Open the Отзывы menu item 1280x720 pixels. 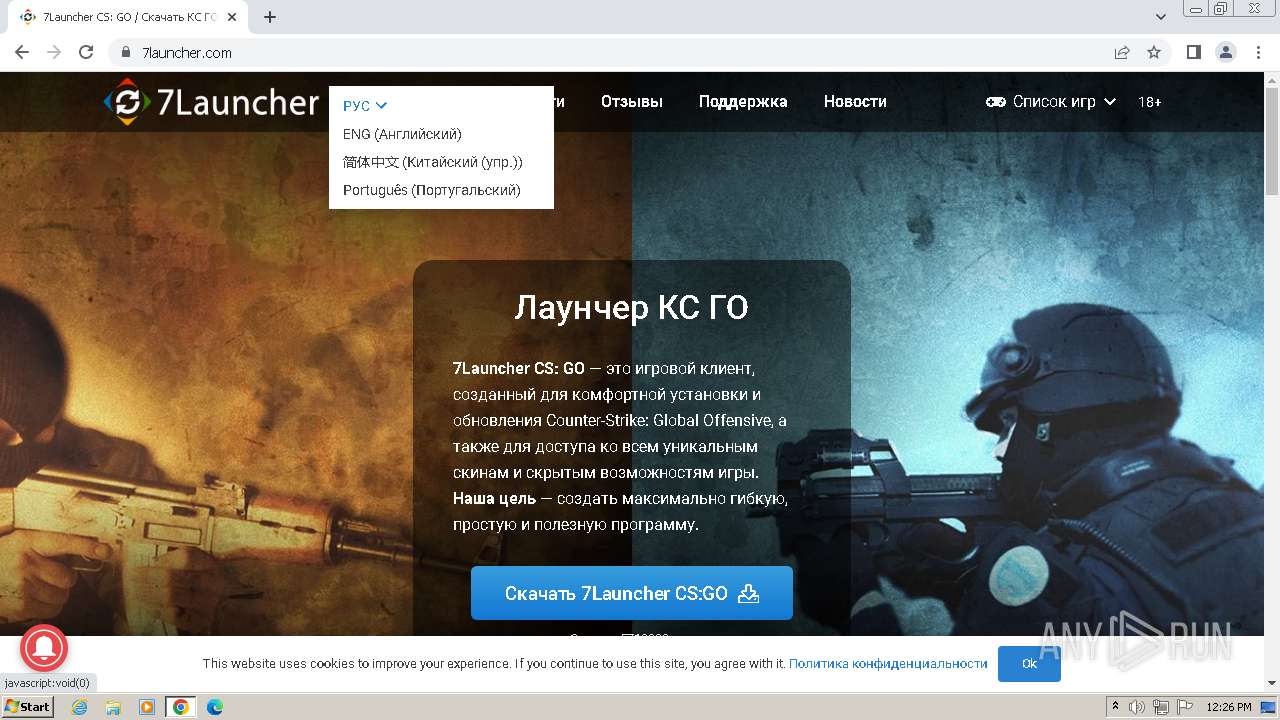(x=632, y=102)
